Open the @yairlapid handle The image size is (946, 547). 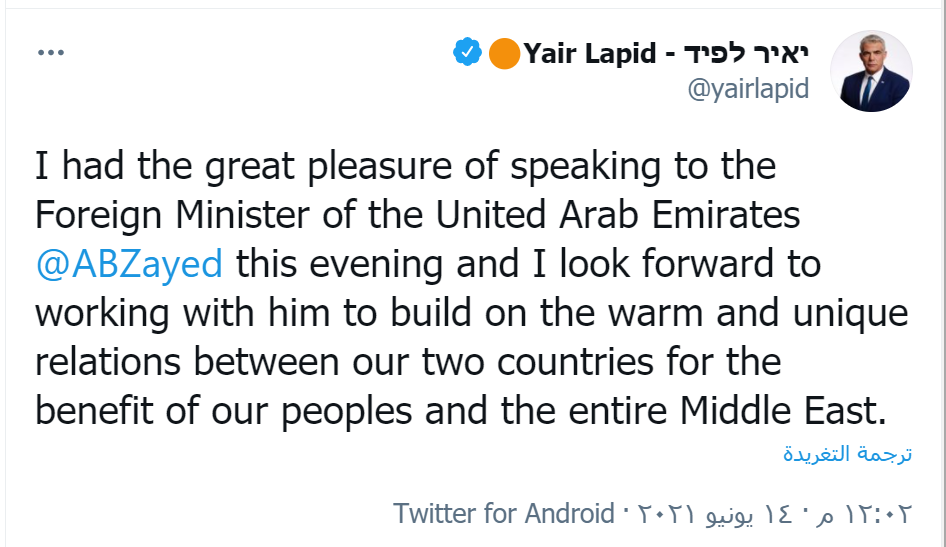tap(748, 90)
